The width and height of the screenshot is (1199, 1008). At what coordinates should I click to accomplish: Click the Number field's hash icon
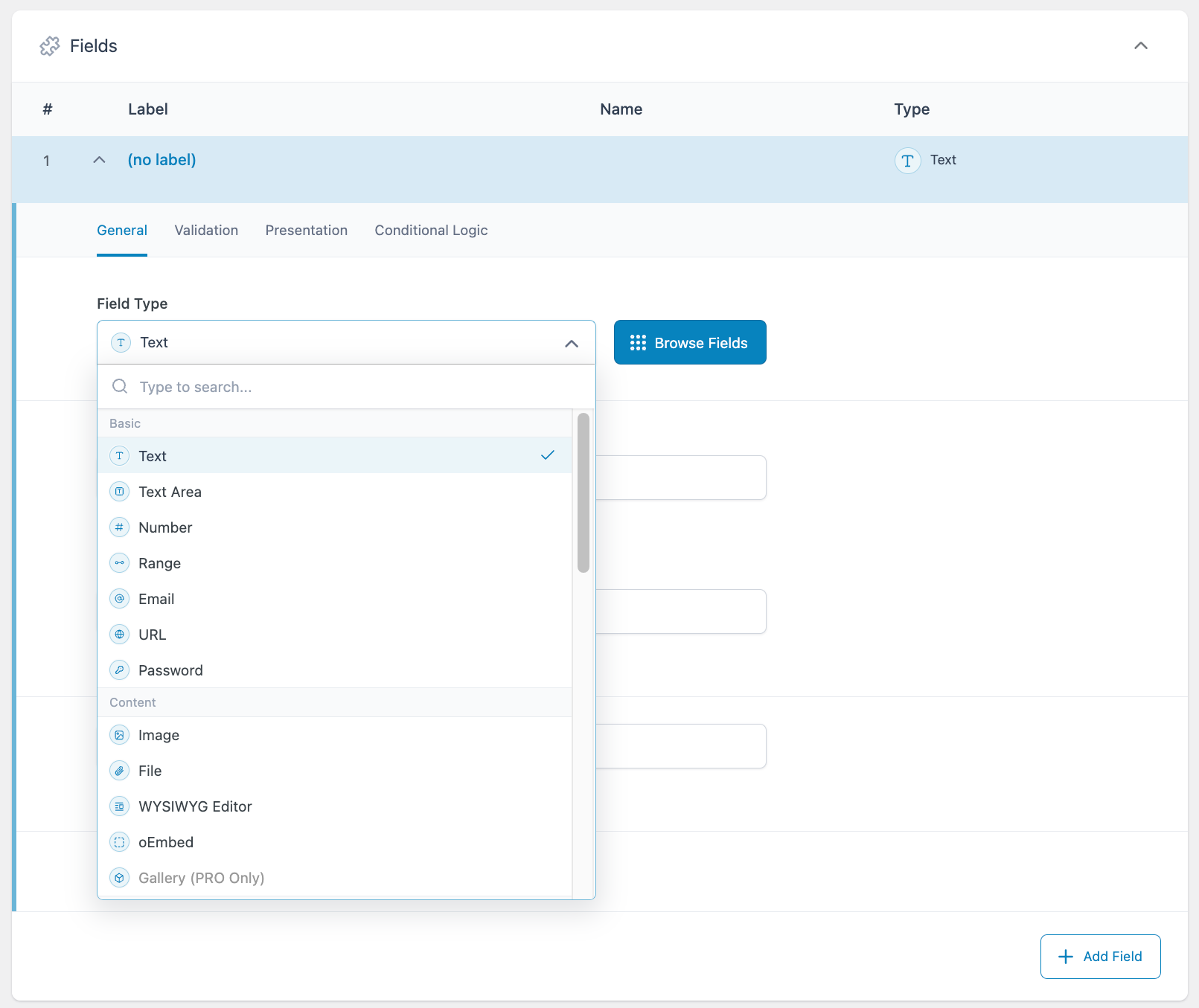tap(119, 527)
